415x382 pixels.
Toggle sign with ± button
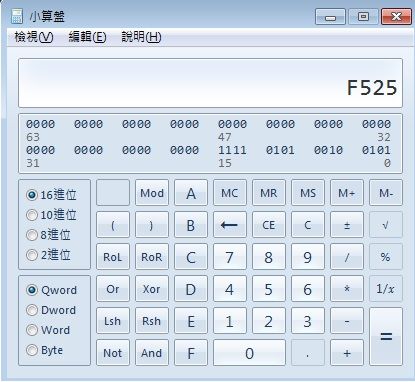pyautogui.click(x=347, y=225)
